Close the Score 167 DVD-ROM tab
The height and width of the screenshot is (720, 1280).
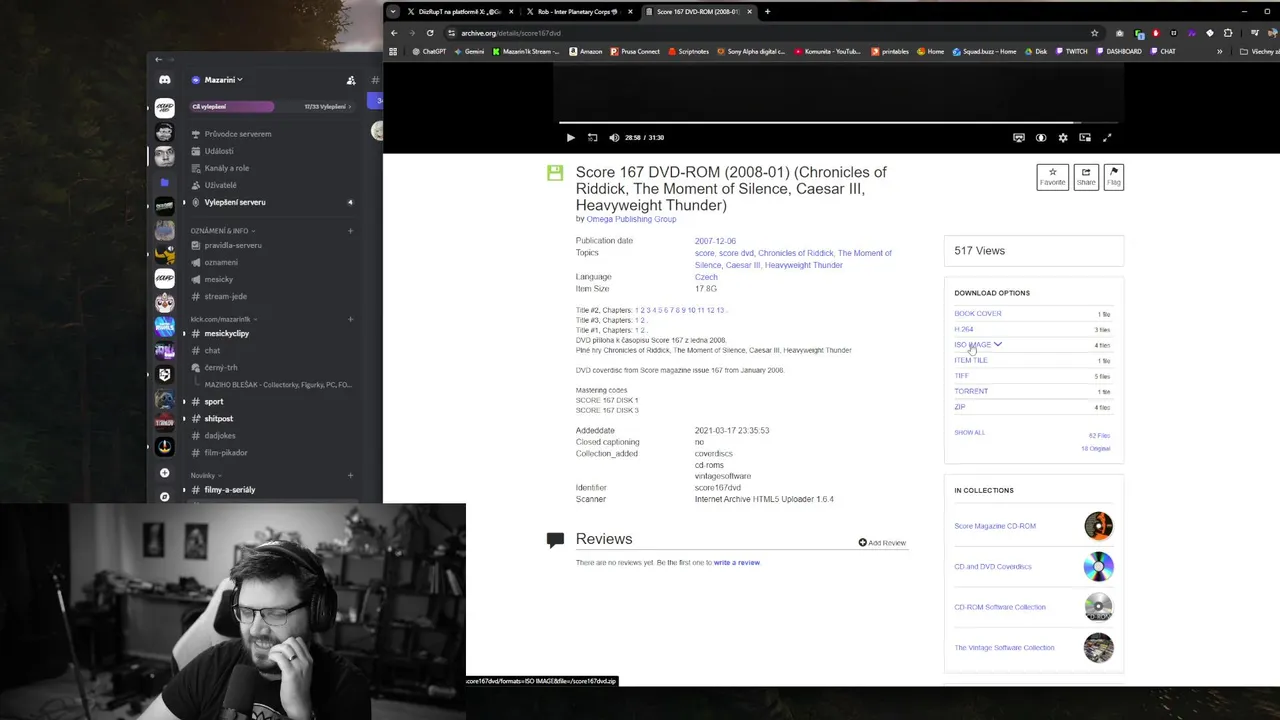[x=749, y=12]
